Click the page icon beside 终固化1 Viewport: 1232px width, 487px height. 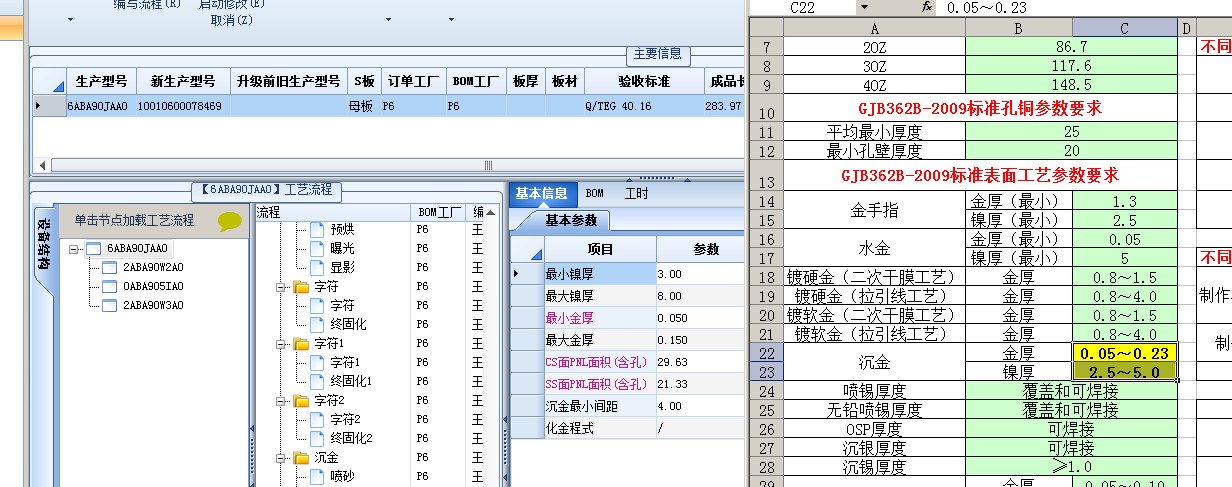(x=317, y=382)
